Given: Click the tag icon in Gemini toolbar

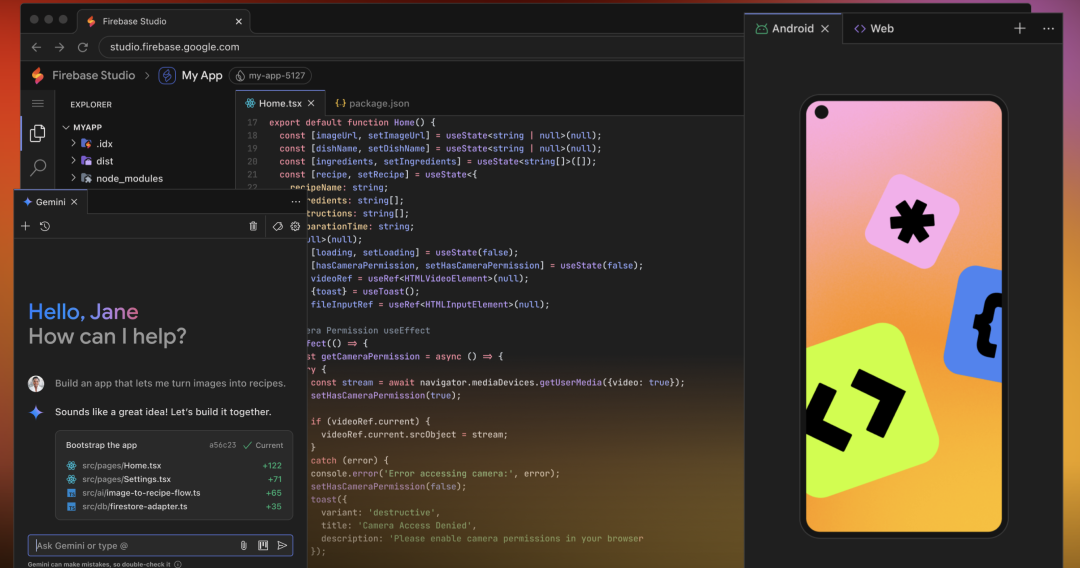Looking at the screenshot, I should tap(278, 226).
